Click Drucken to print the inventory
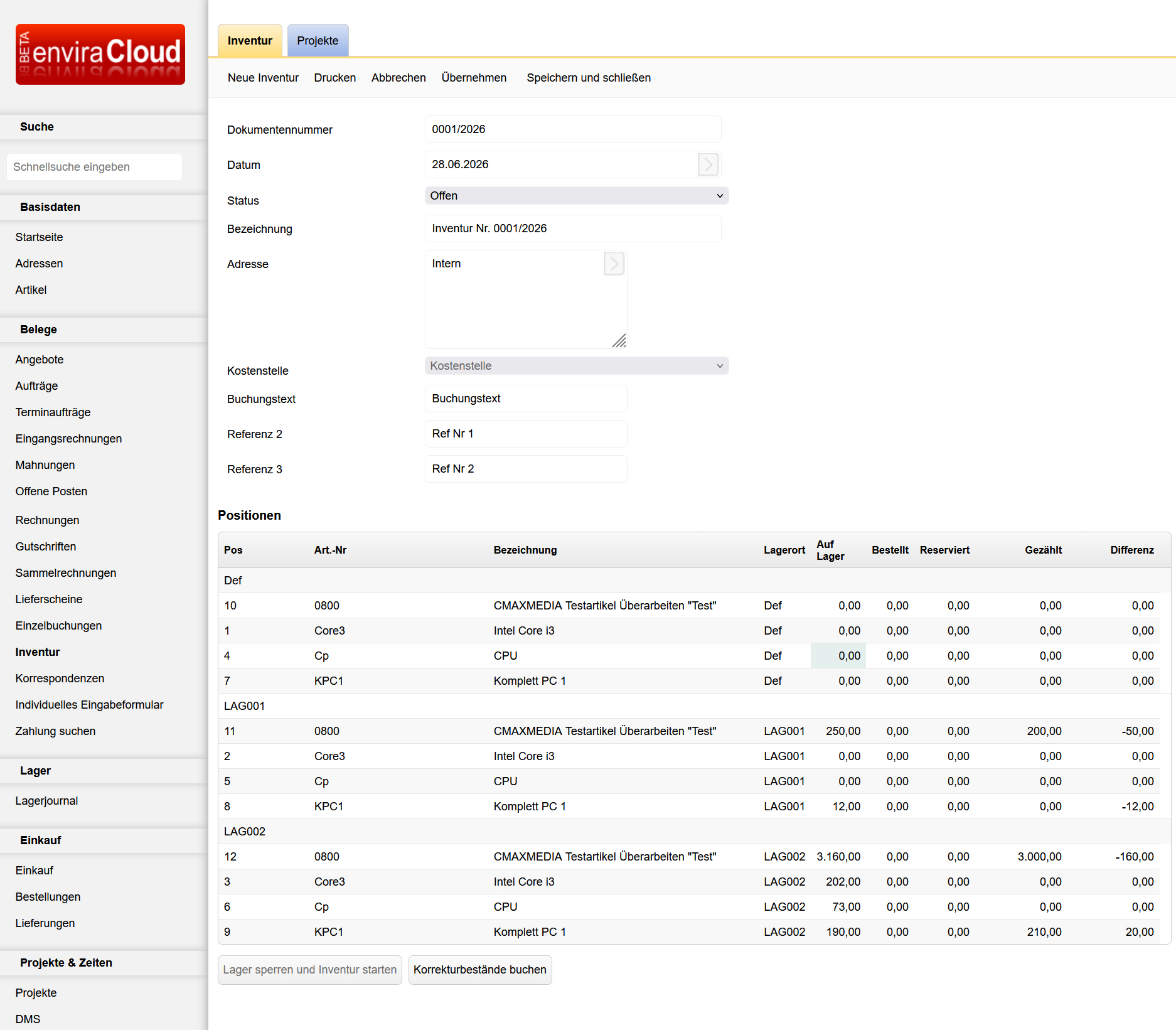Viewport: 1176px width, 1030px height. point(335,78)
